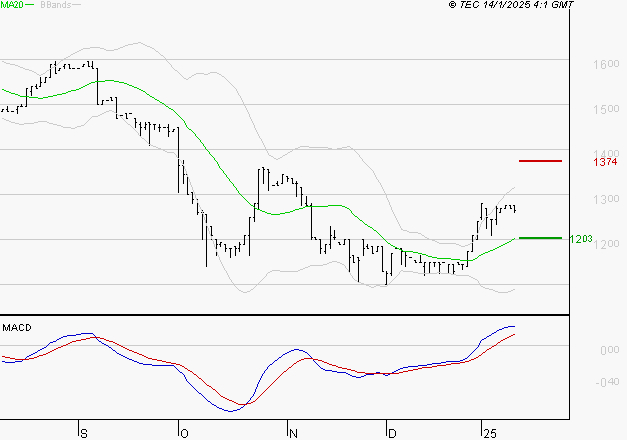The image size is (627, 440).
Task: Click the D month marker on time axis
Action: [x=392, y=433]
